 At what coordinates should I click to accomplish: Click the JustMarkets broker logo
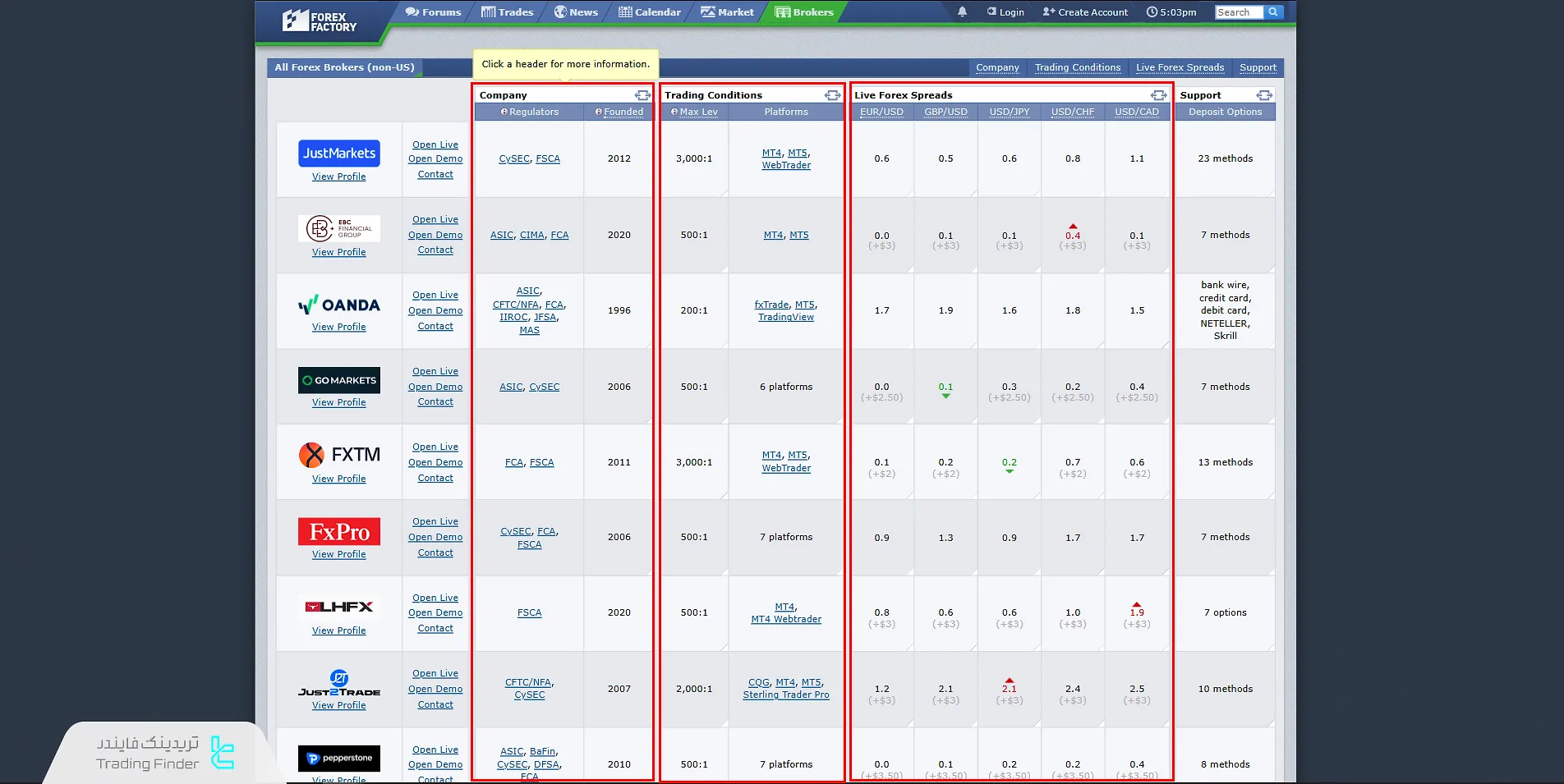338,154
